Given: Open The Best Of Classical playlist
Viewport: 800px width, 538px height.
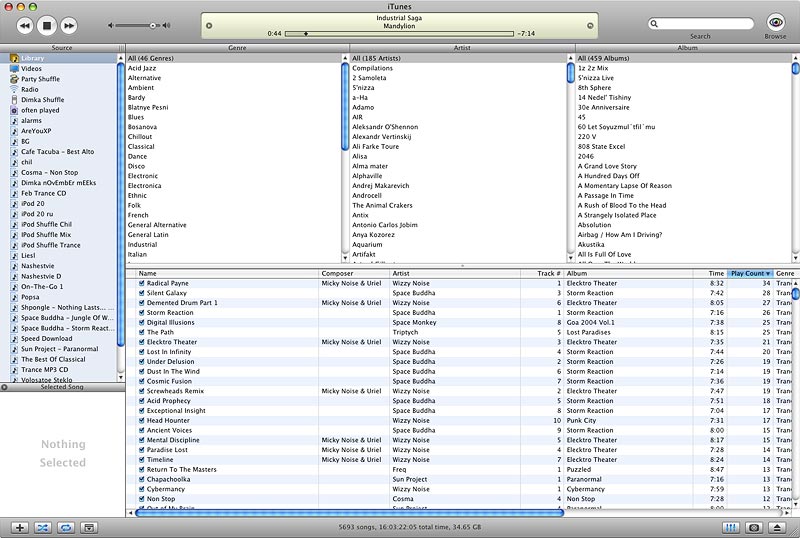Looking at the screenshot, I should point(59,359).
